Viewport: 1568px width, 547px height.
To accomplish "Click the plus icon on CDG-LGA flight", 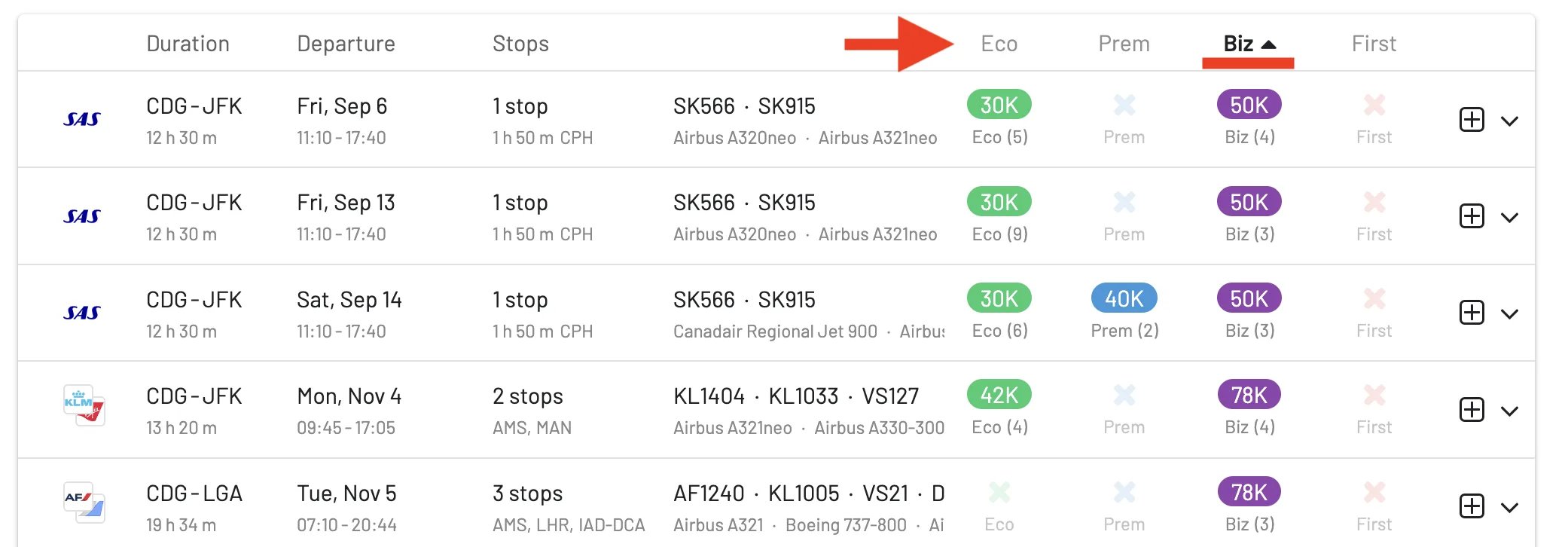I will click(1472, 506).
